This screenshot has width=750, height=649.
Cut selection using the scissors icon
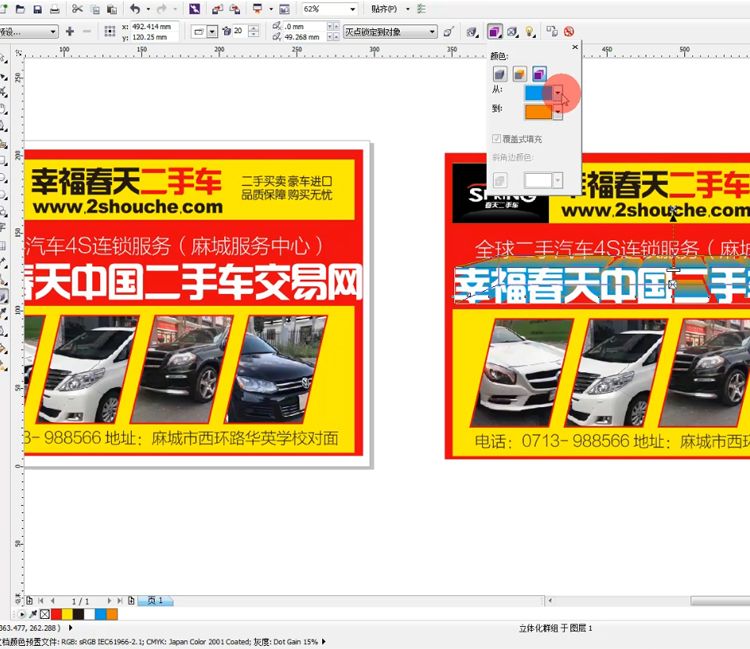click(77, 9)
